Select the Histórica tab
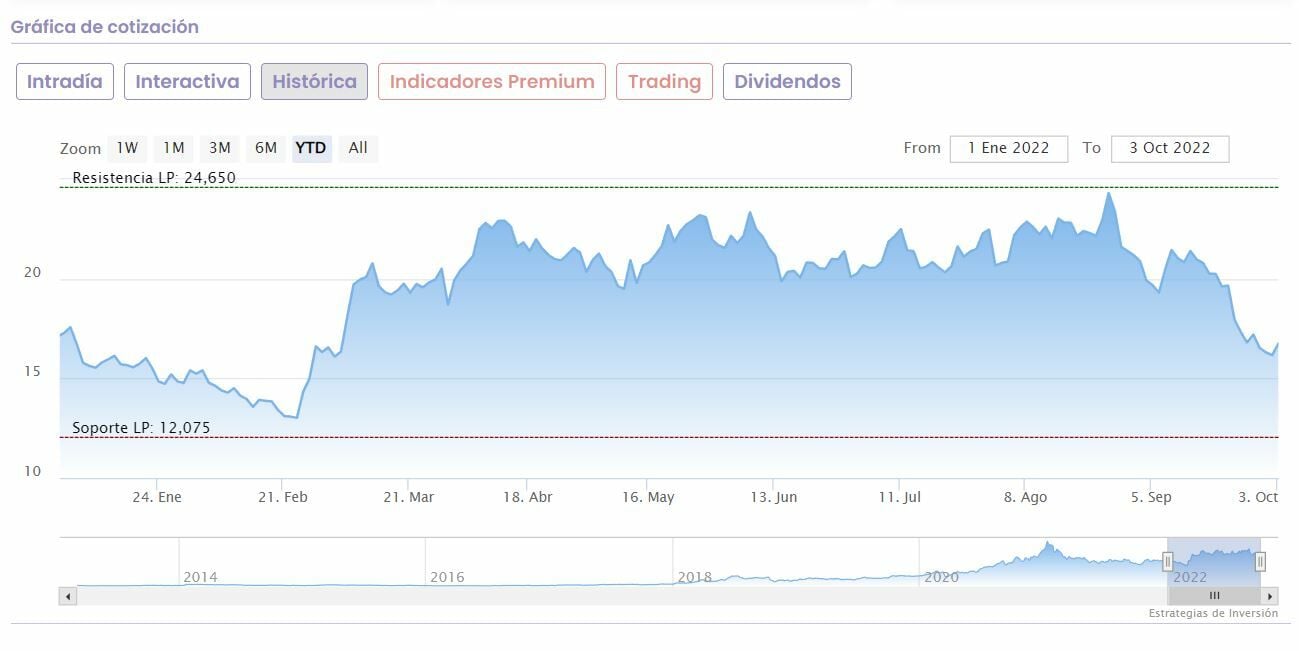This screenshot has width=1299, height=651. (314, 82)
